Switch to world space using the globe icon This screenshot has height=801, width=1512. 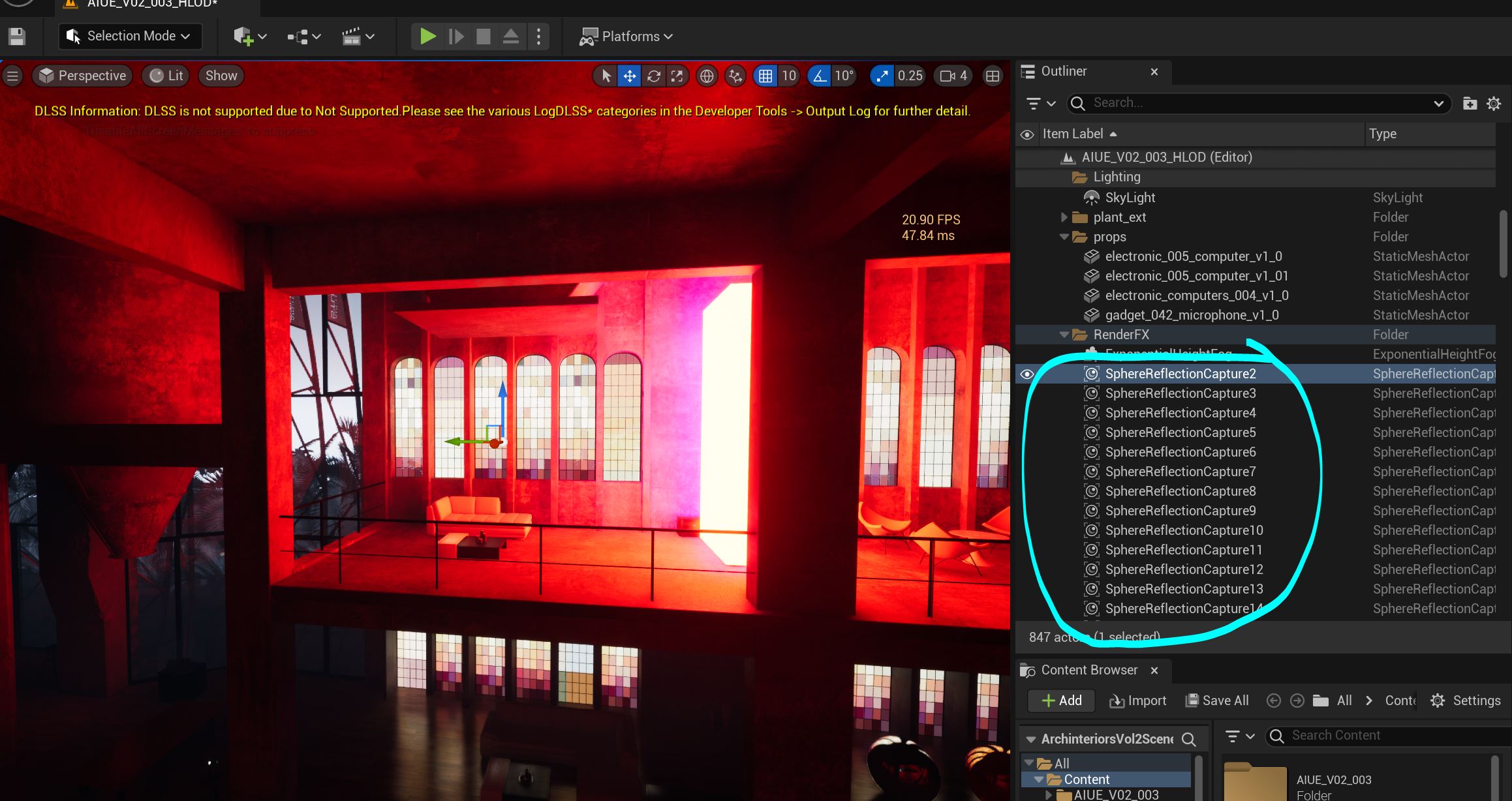coord(706,76)
